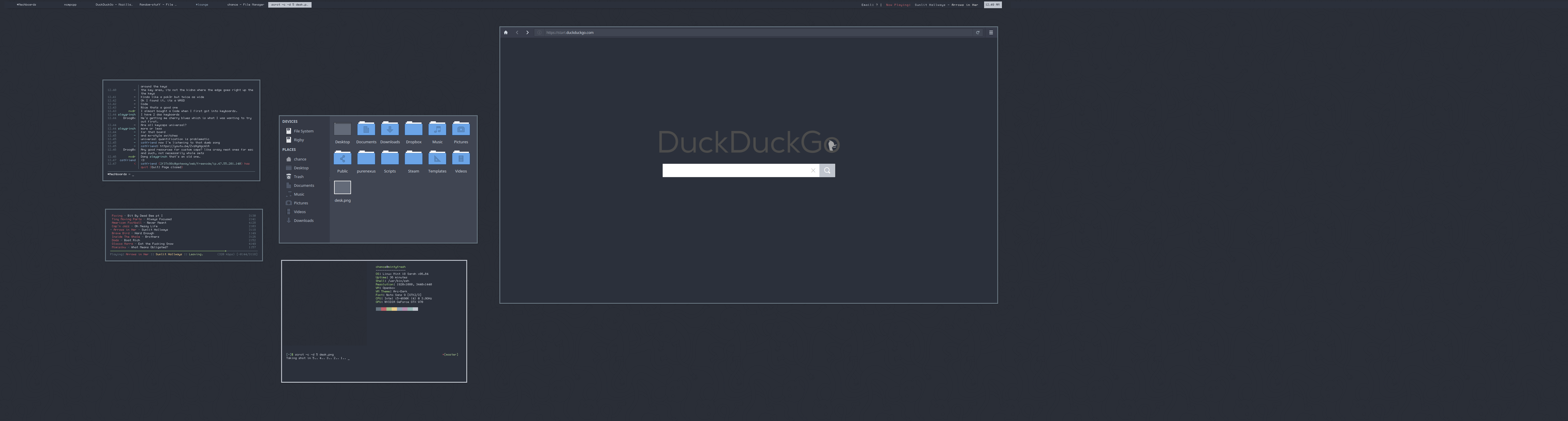This screenshot has height=421, width=1568.
Task: Open the purenexus folder icon
Action: pyautogui.click(x=366, y=158)
